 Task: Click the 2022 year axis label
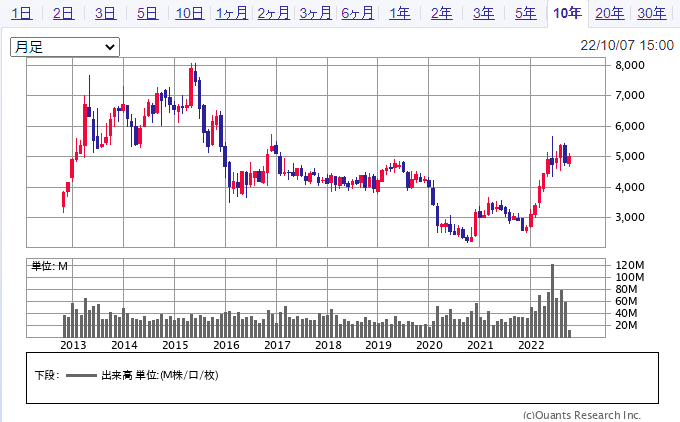click(x=531, y=345)
